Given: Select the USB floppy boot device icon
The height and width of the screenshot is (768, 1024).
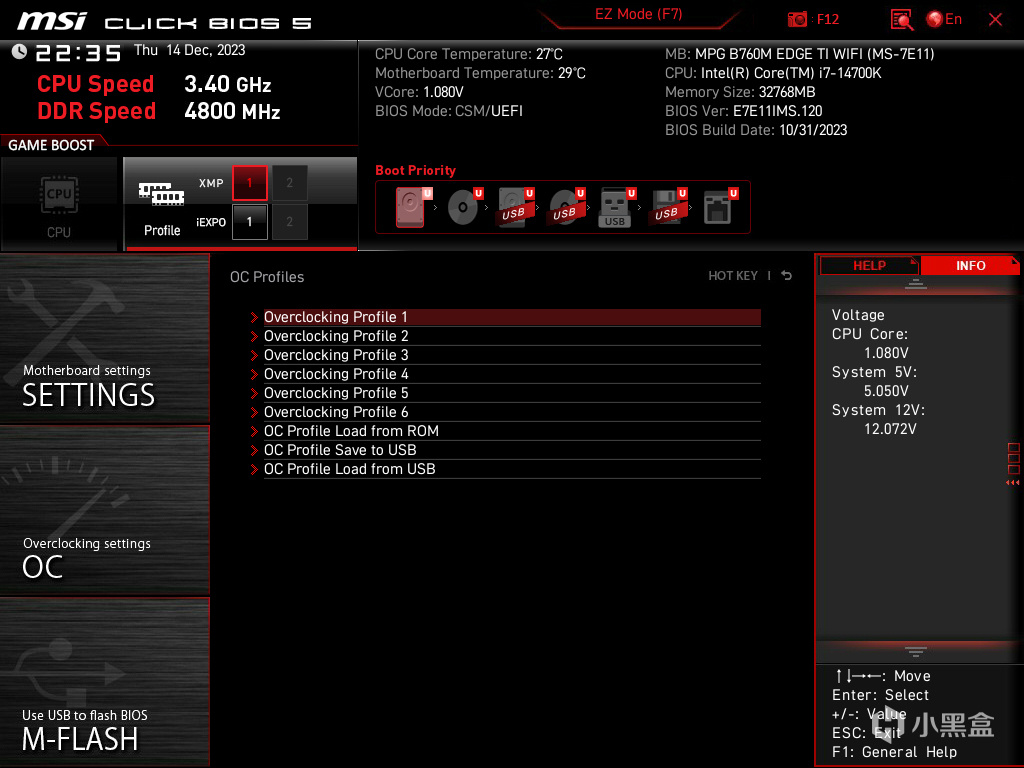Looking at the screenshot, I should (668, 207).
